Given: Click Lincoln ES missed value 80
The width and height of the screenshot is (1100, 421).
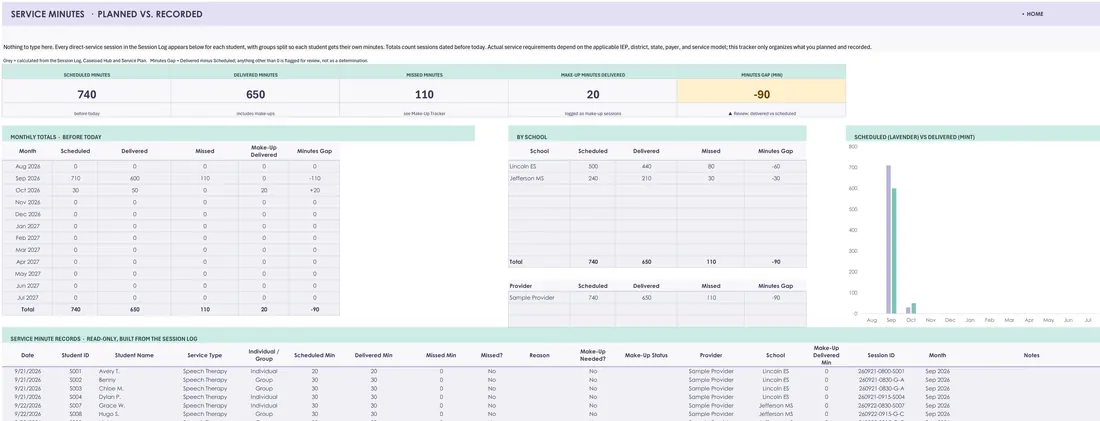Looking at the screenshot, I should (711, 166).
